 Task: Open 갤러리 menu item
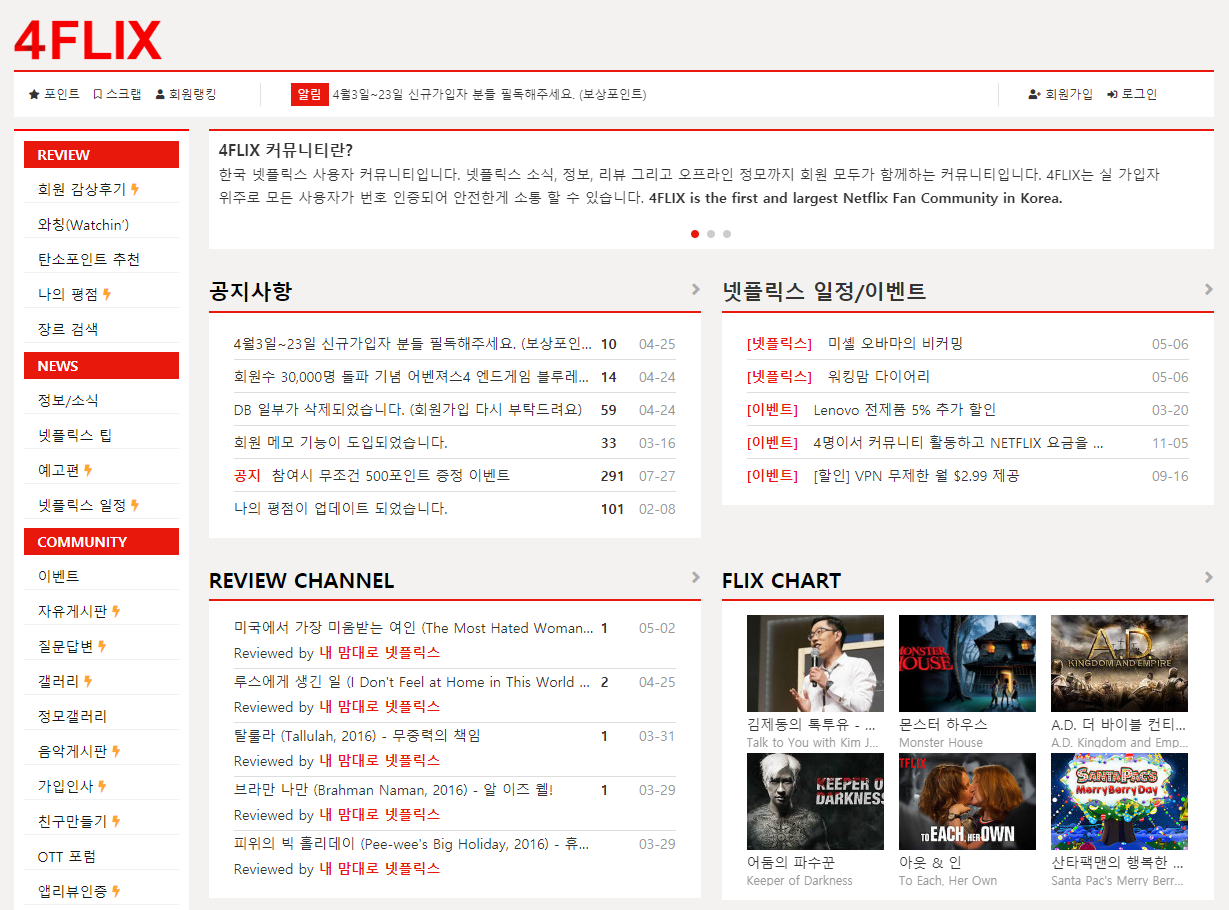65,681
